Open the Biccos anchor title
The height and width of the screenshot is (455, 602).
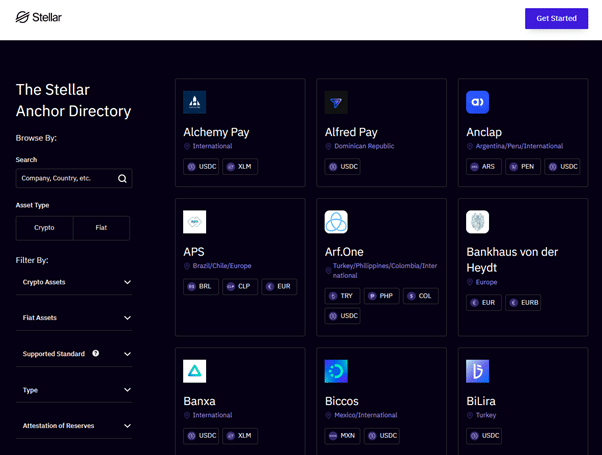(342, 401)
